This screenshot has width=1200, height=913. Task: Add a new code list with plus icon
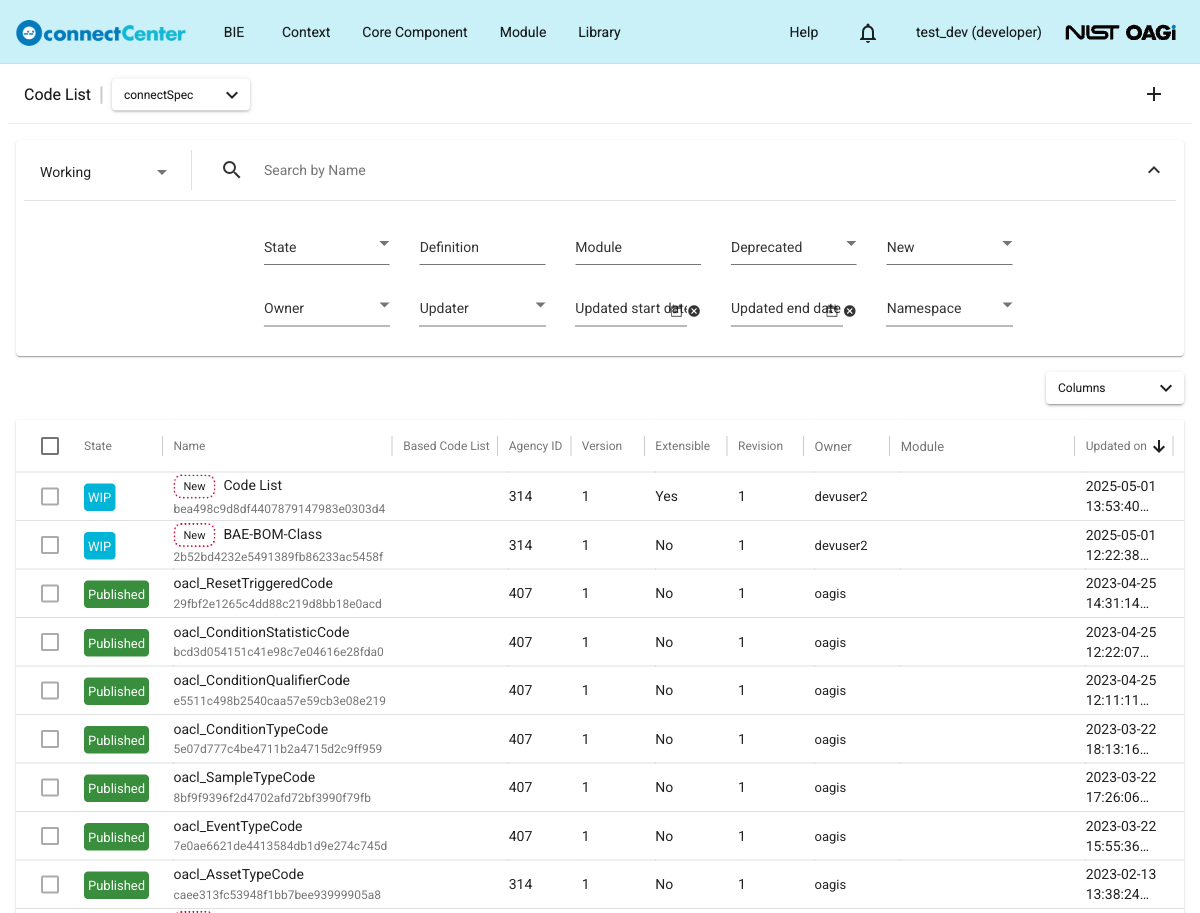[1154, 94]
